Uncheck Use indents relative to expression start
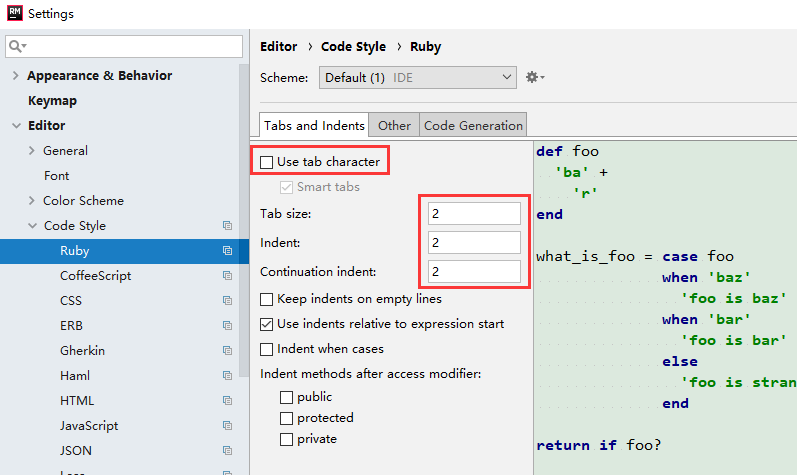This screenshot has width=797, height=475. click(267, 324)
